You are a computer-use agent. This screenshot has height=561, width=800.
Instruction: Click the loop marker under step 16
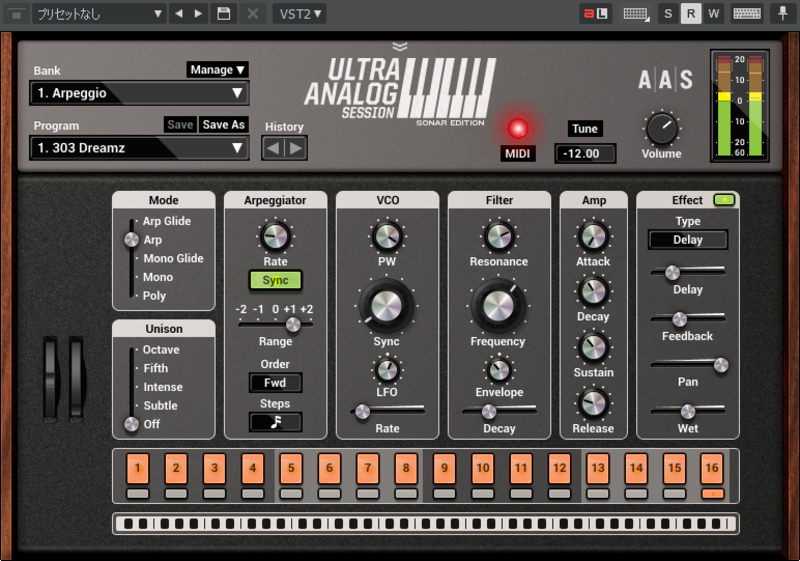[712, 493]
